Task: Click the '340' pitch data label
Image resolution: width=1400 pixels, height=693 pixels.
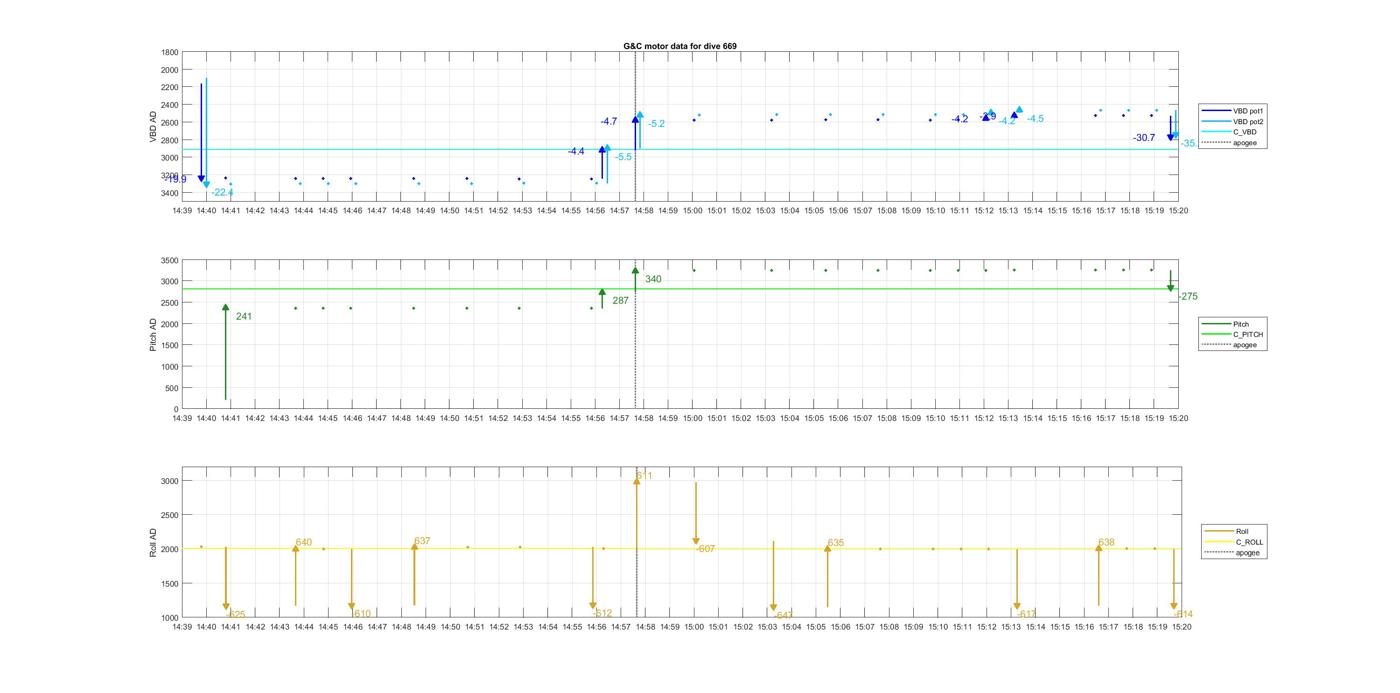Action: (x=653, y=279)
